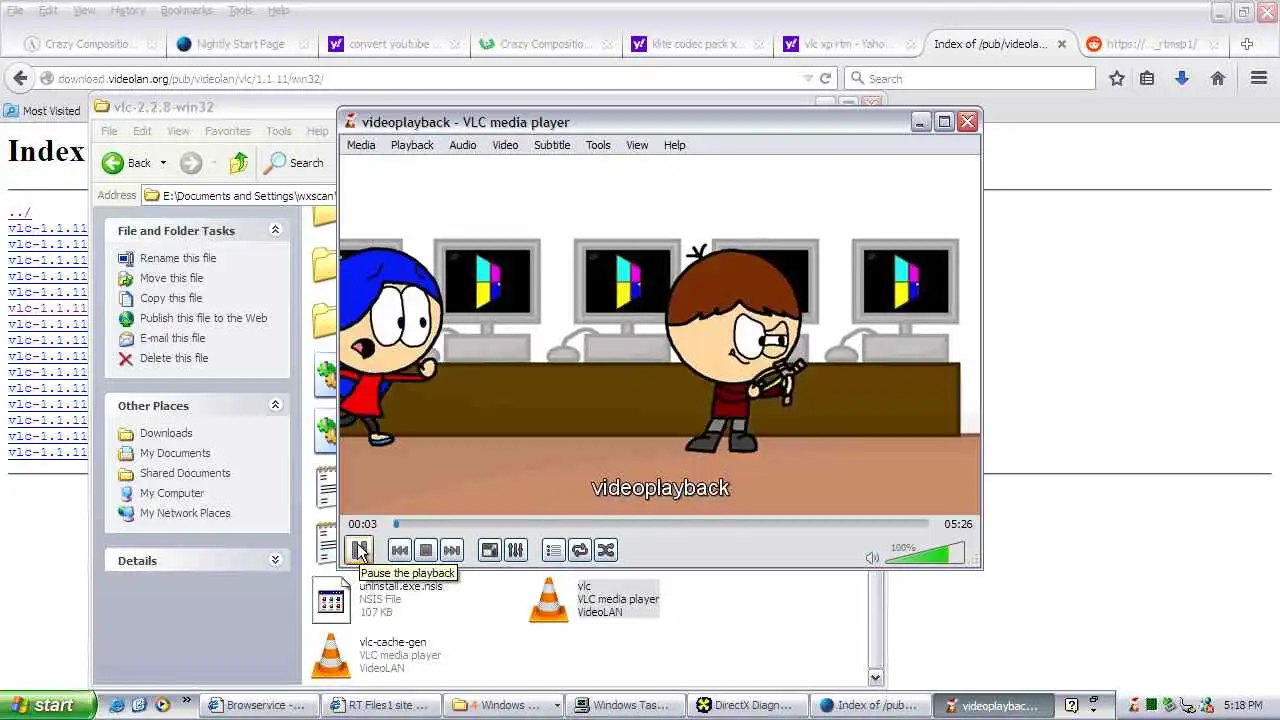Open My Documents in Other Places
1280x720 pixels.
[x=175, y=453]
